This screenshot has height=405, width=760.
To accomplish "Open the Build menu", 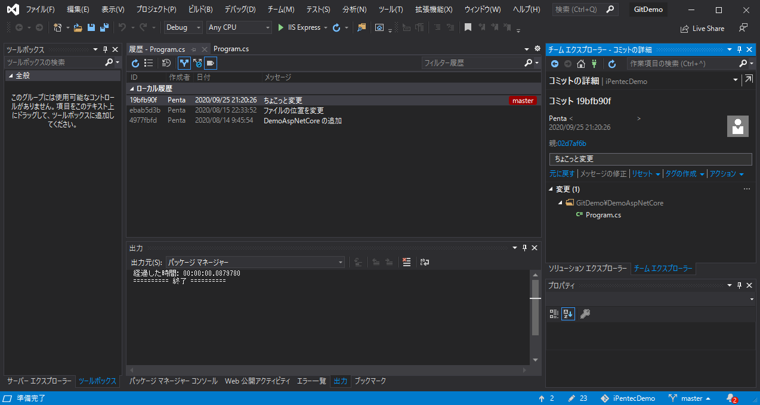I will 200,10.
